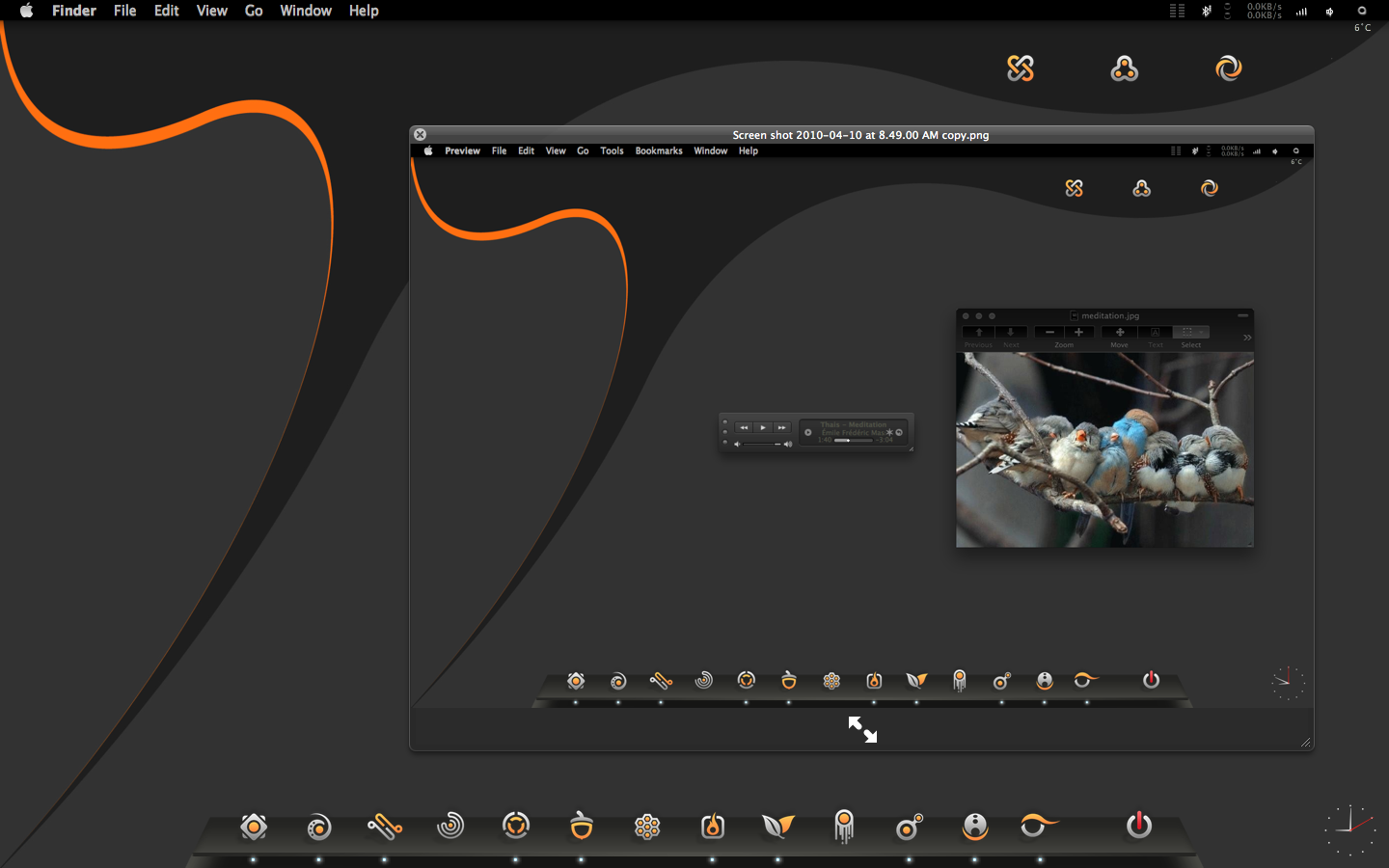
Task: Open the File menu in the Finder menu bar
Action: (125, 11)
